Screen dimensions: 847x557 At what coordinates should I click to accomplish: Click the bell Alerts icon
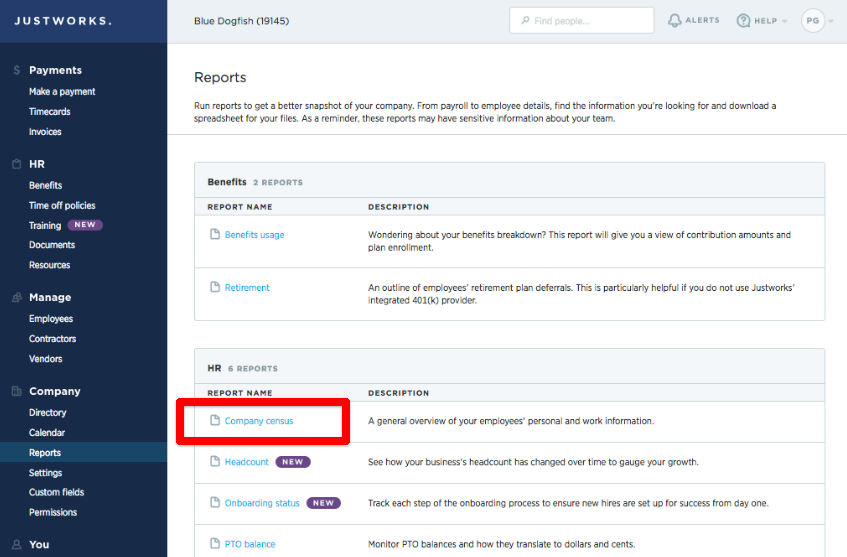point(675,21)
